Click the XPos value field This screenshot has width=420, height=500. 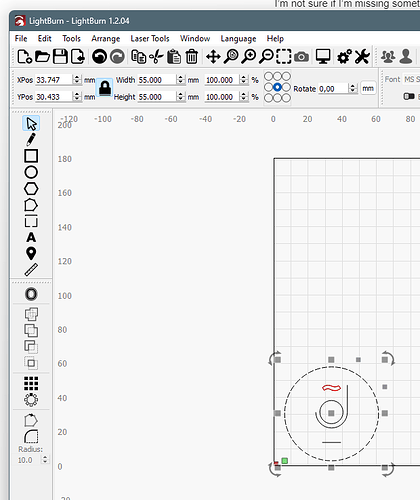(54, 80)
